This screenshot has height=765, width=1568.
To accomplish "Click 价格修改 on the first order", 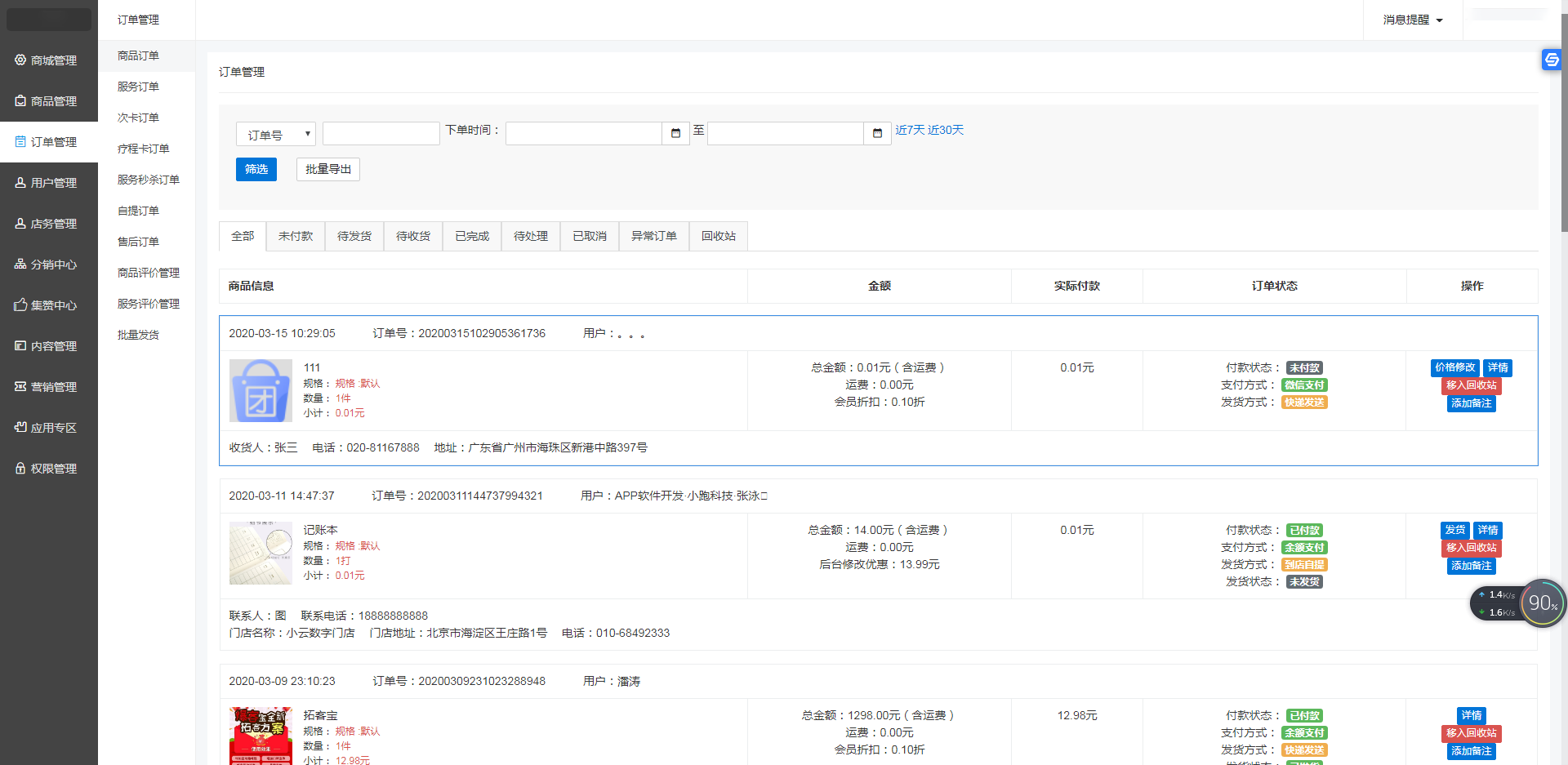I will coord(1455,367).
